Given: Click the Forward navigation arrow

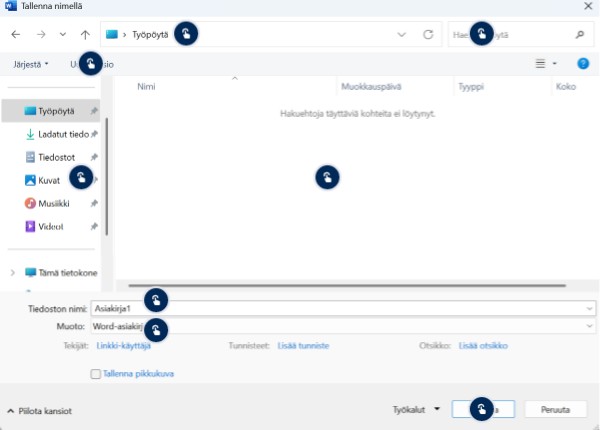Looking at the screenshot, I should pos(41,34).
